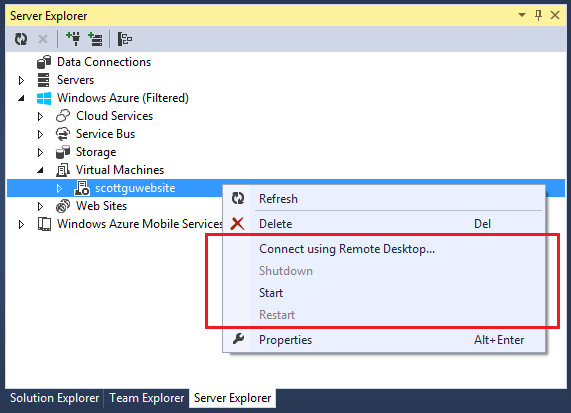The height and width of the screenshot is (413, 571).
Task: Click the Windows Azure logo icon
Action: 44,98
